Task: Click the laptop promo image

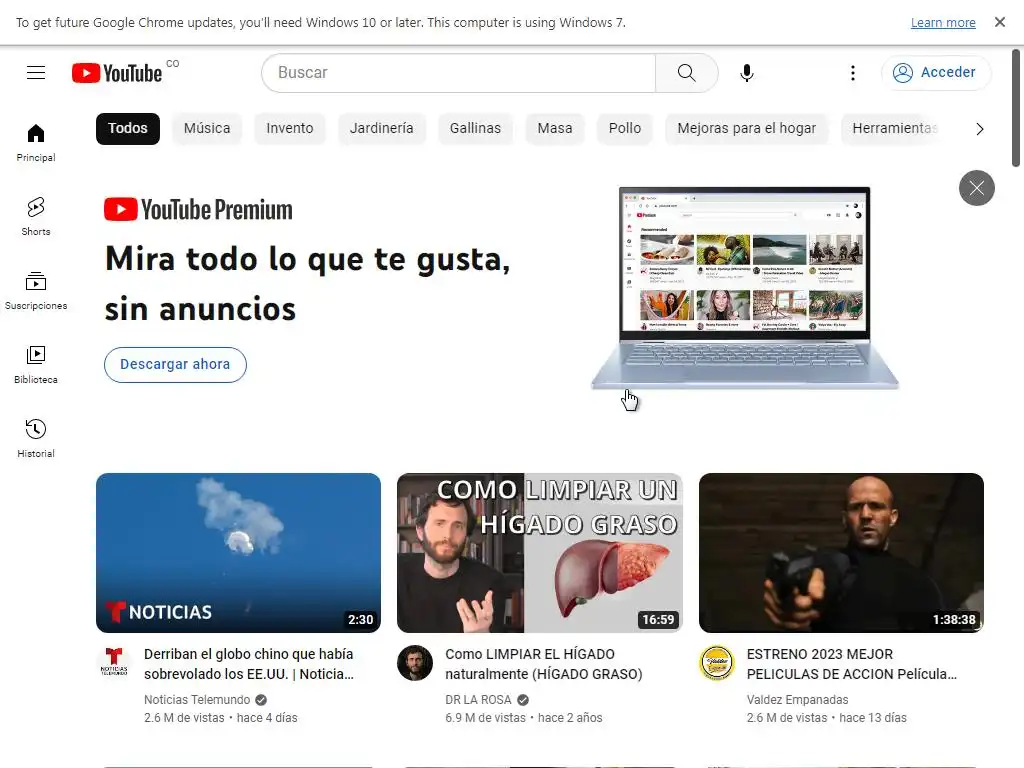Action: click(744, 288)
